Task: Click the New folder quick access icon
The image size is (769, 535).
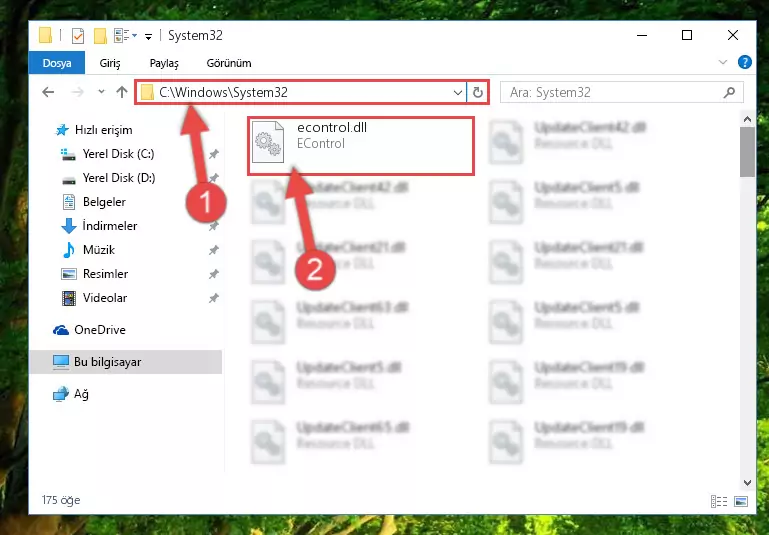Action: (100, 36)
